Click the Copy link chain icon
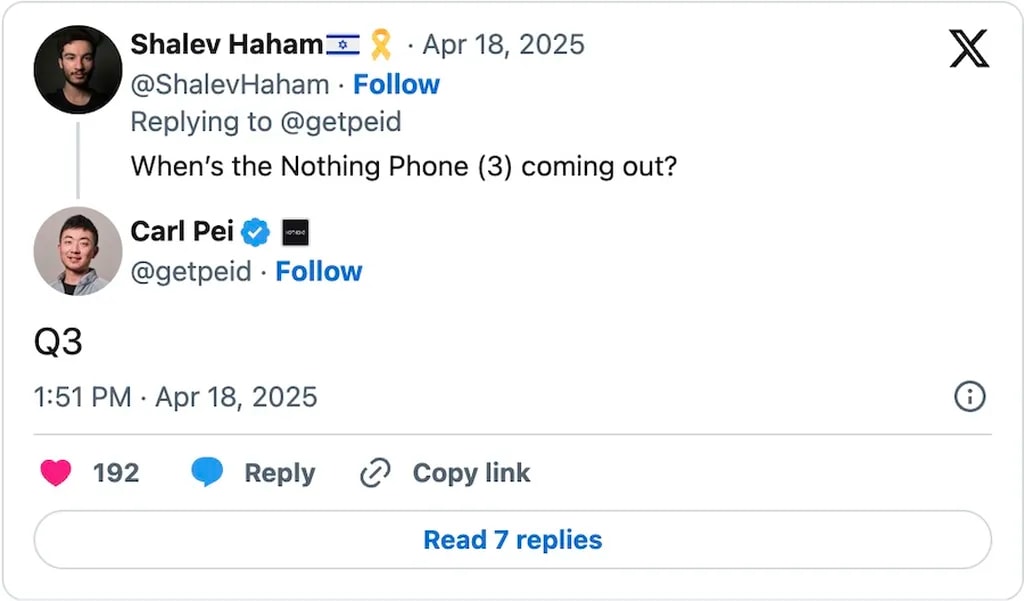The width and height of the screenshot is (1024, 601). pos(374,473)
